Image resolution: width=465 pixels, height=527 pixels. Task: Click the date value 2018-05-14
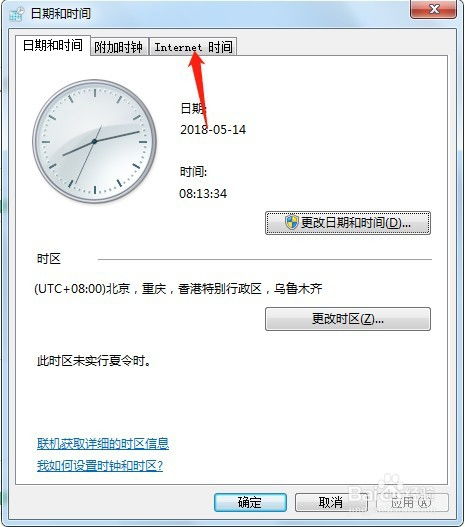[x=213, y=129]
